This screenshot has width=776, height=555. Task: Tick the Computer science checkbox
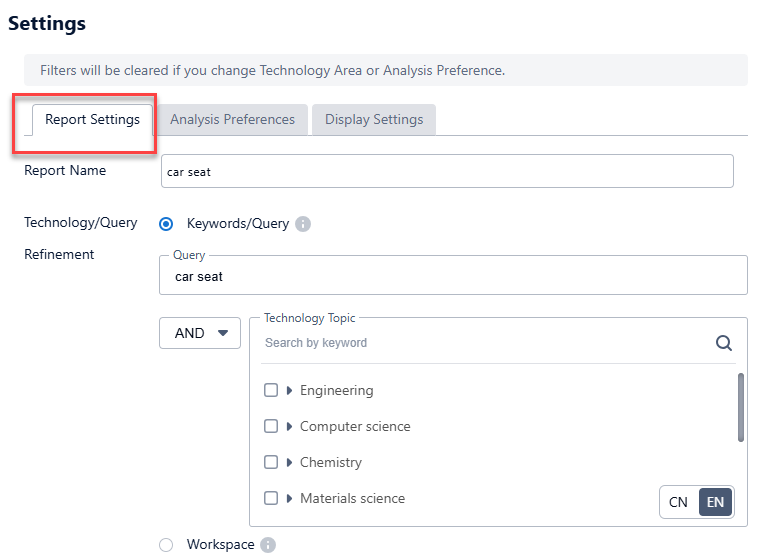271,427
